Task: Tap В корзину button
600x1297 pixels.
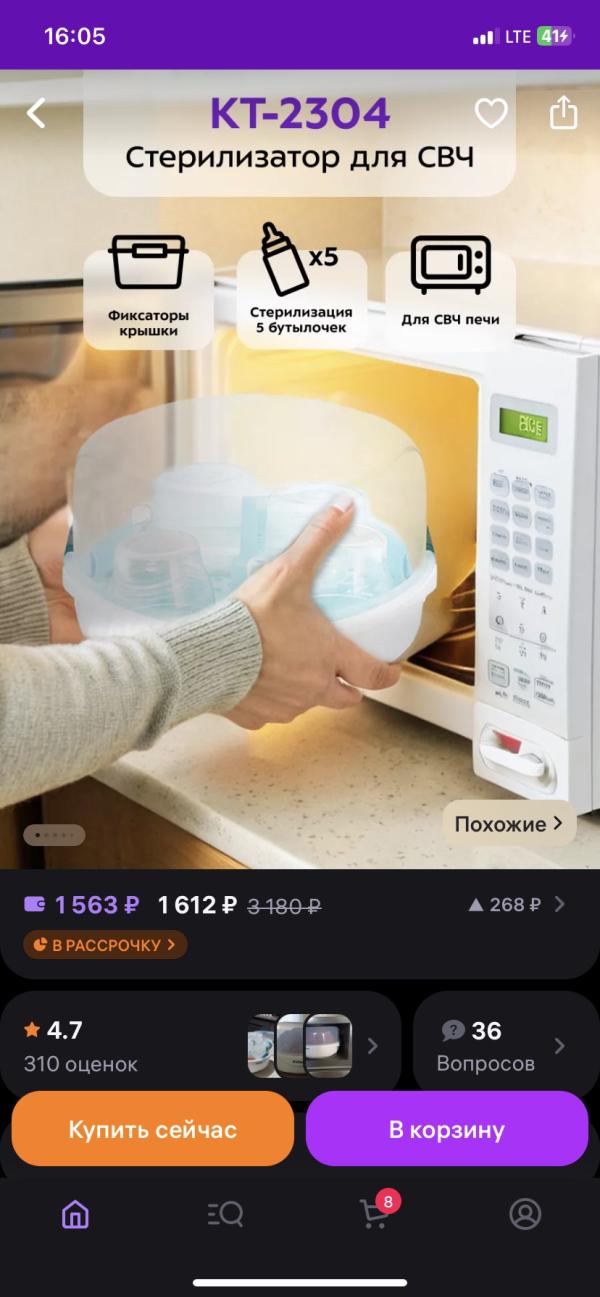Action: [447, 1129]
